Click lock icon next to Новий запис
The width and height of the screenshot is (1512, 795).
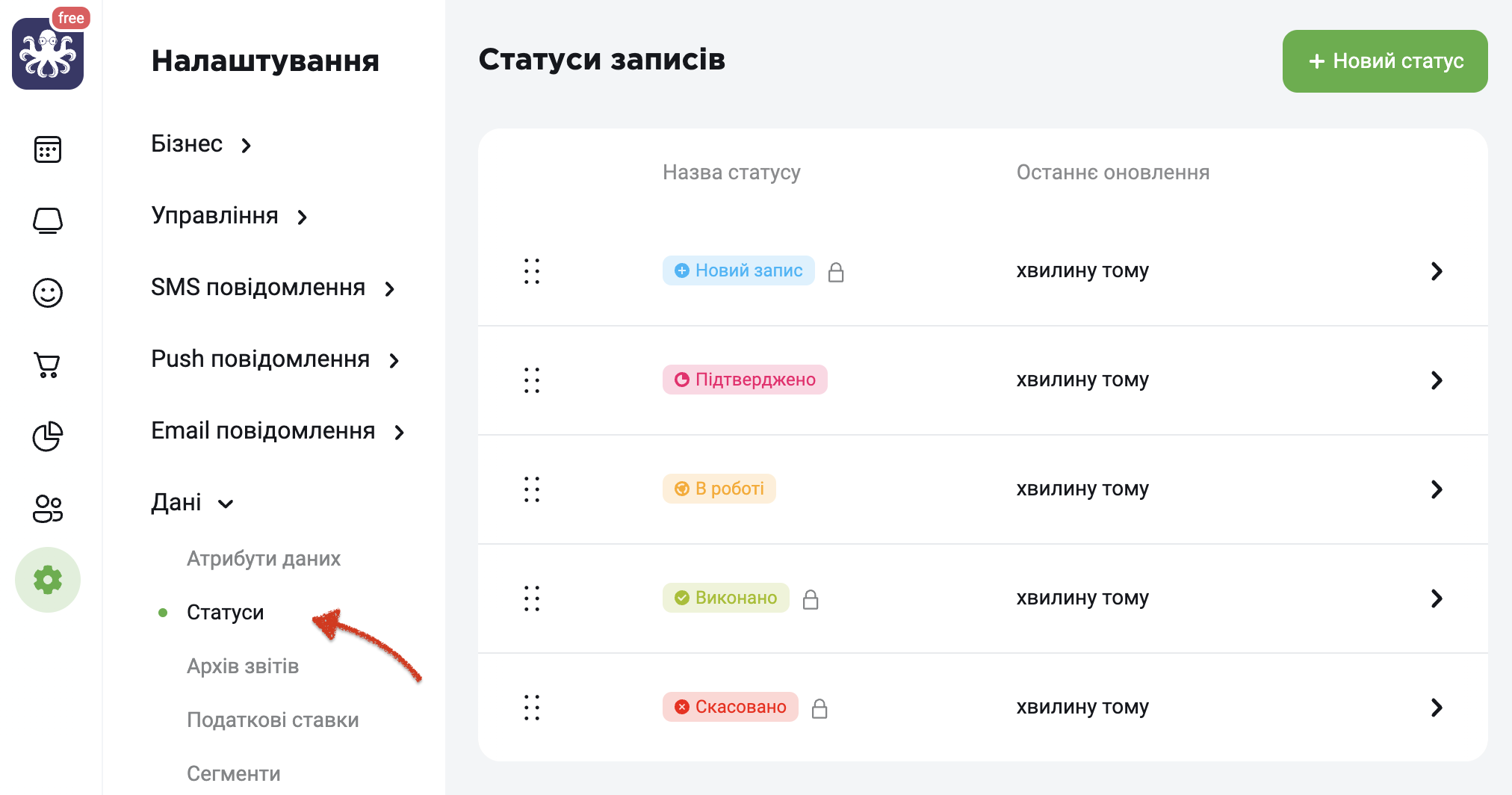(x=836, y=272)
